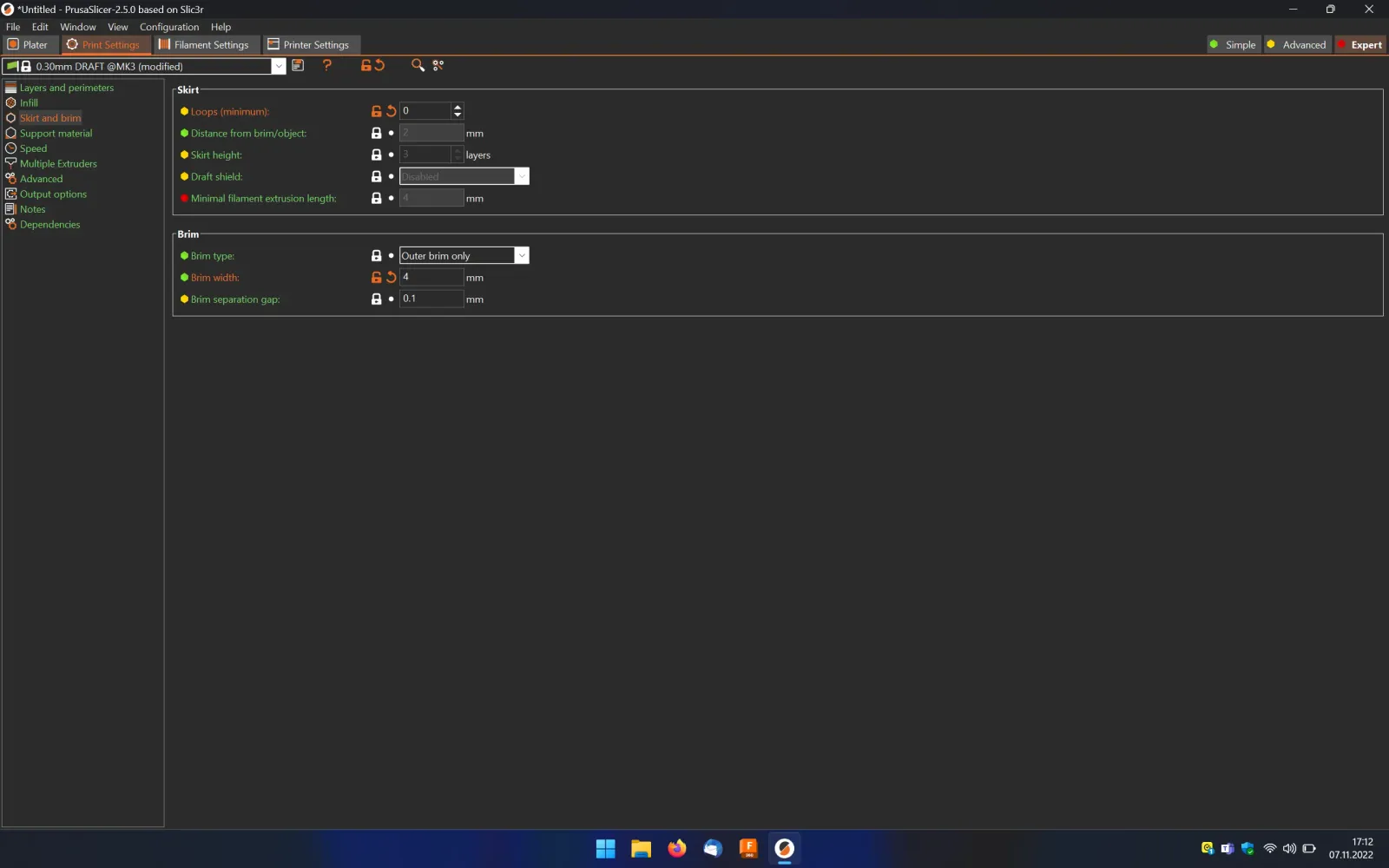Open the help question mark icon
The width and height of the screenshot is (1389, 868).
point(327,65)
